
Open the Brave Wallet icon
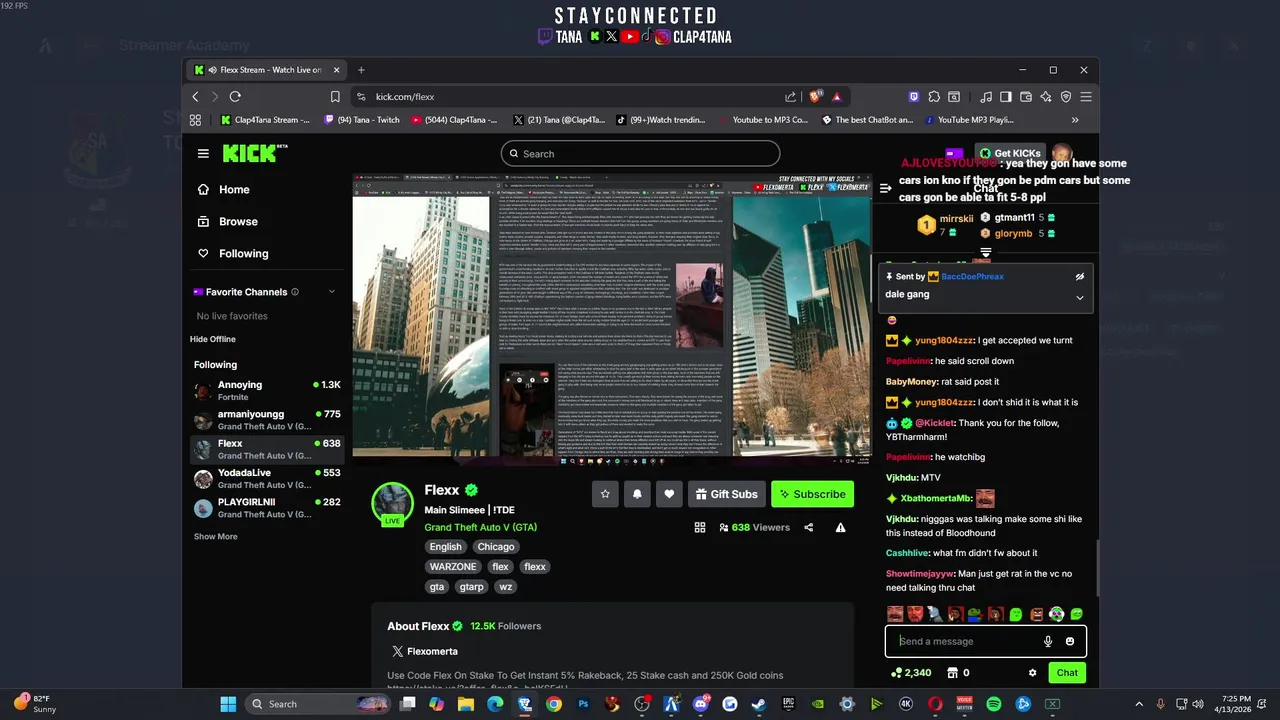pyautogui.click(x=1026, y=97)
